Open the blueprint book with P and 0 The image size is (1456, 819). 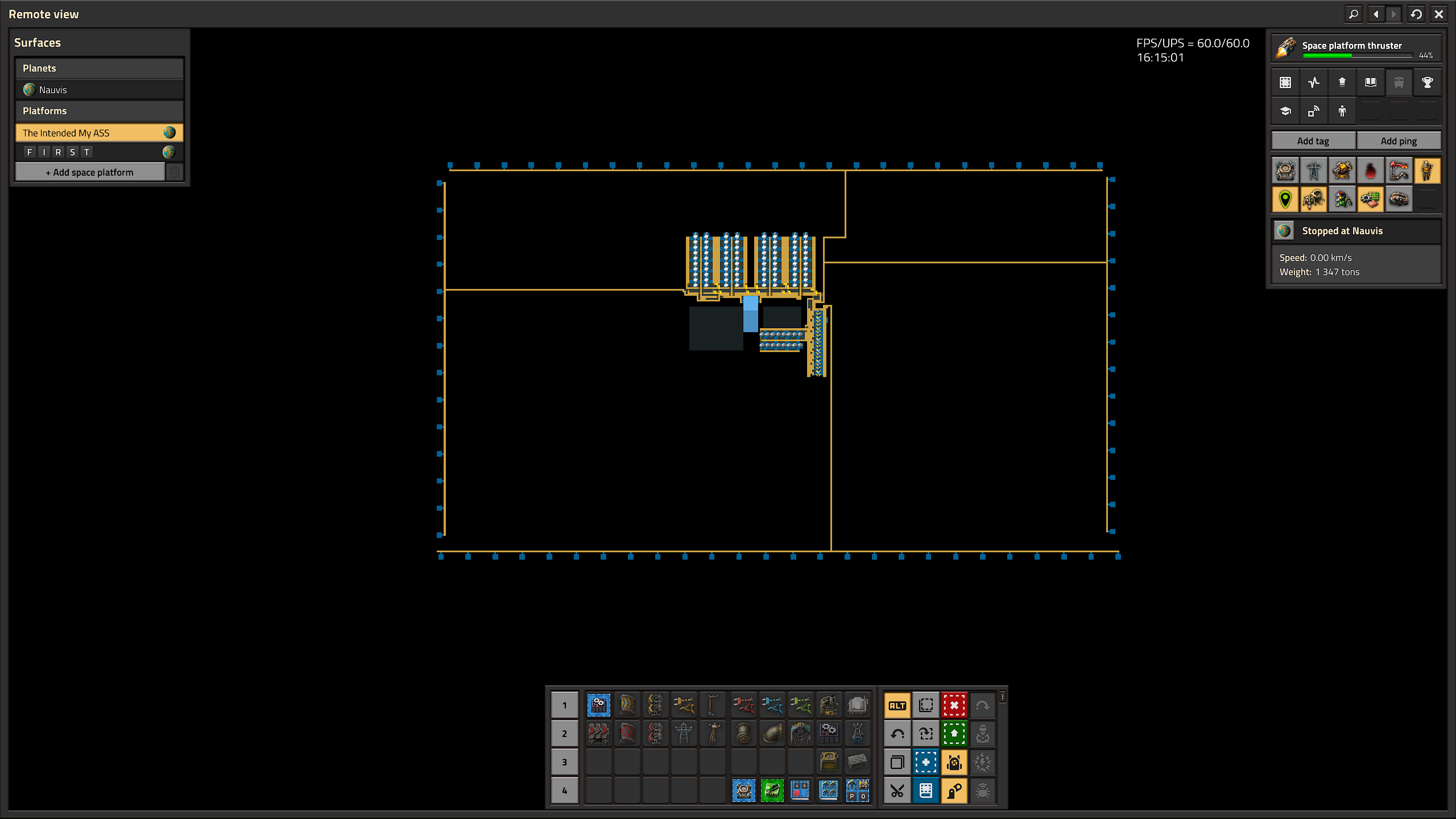pos(857,791)
